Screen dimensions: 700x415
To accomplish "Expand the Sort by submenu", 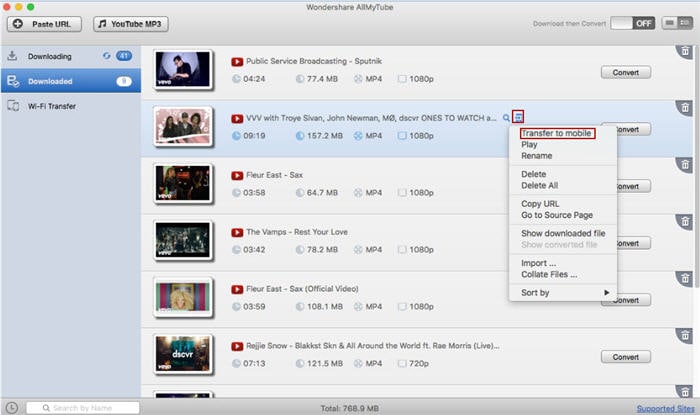I will [564, 293].
